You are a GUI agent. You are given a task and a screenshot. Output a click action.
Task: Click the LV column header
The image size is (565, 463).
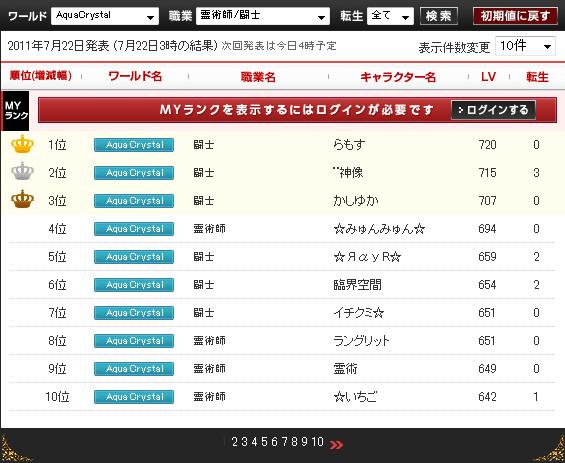(489, 76)
